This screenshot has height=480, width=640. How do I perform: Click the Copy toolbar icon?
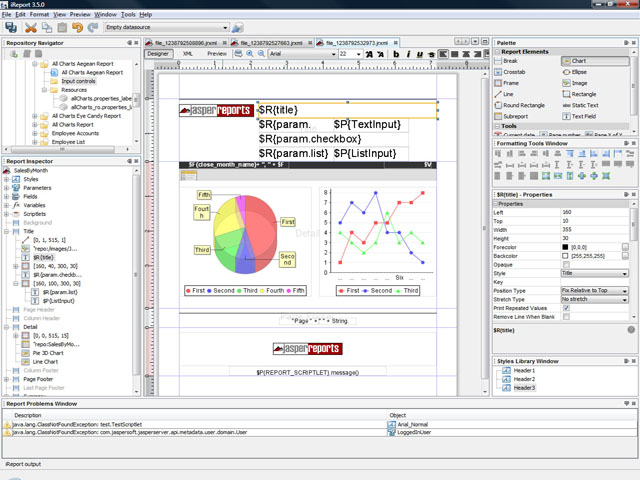(47, 27)
